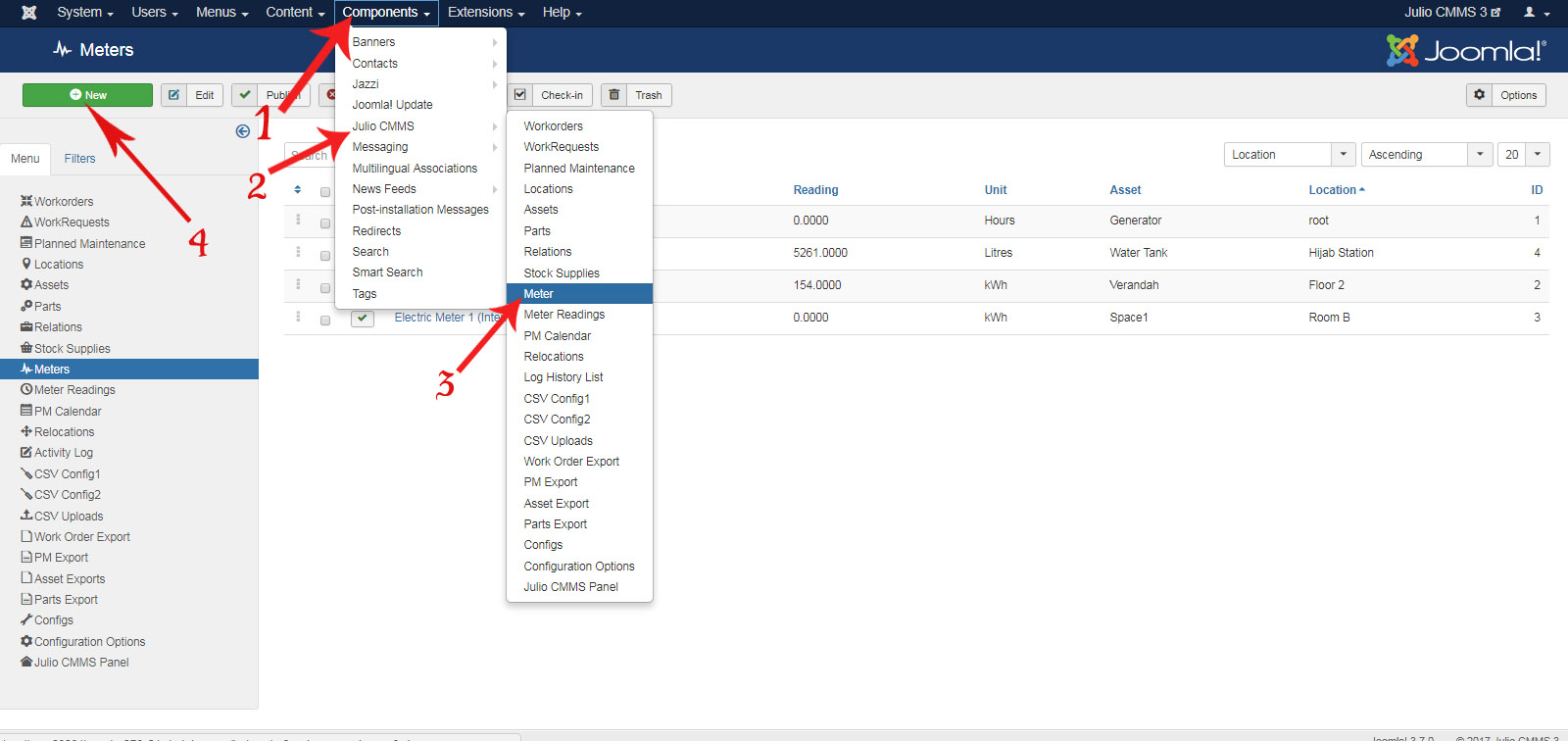Open the Extensions top menu
Screen dimensions: 1568x741
(486, 13)
